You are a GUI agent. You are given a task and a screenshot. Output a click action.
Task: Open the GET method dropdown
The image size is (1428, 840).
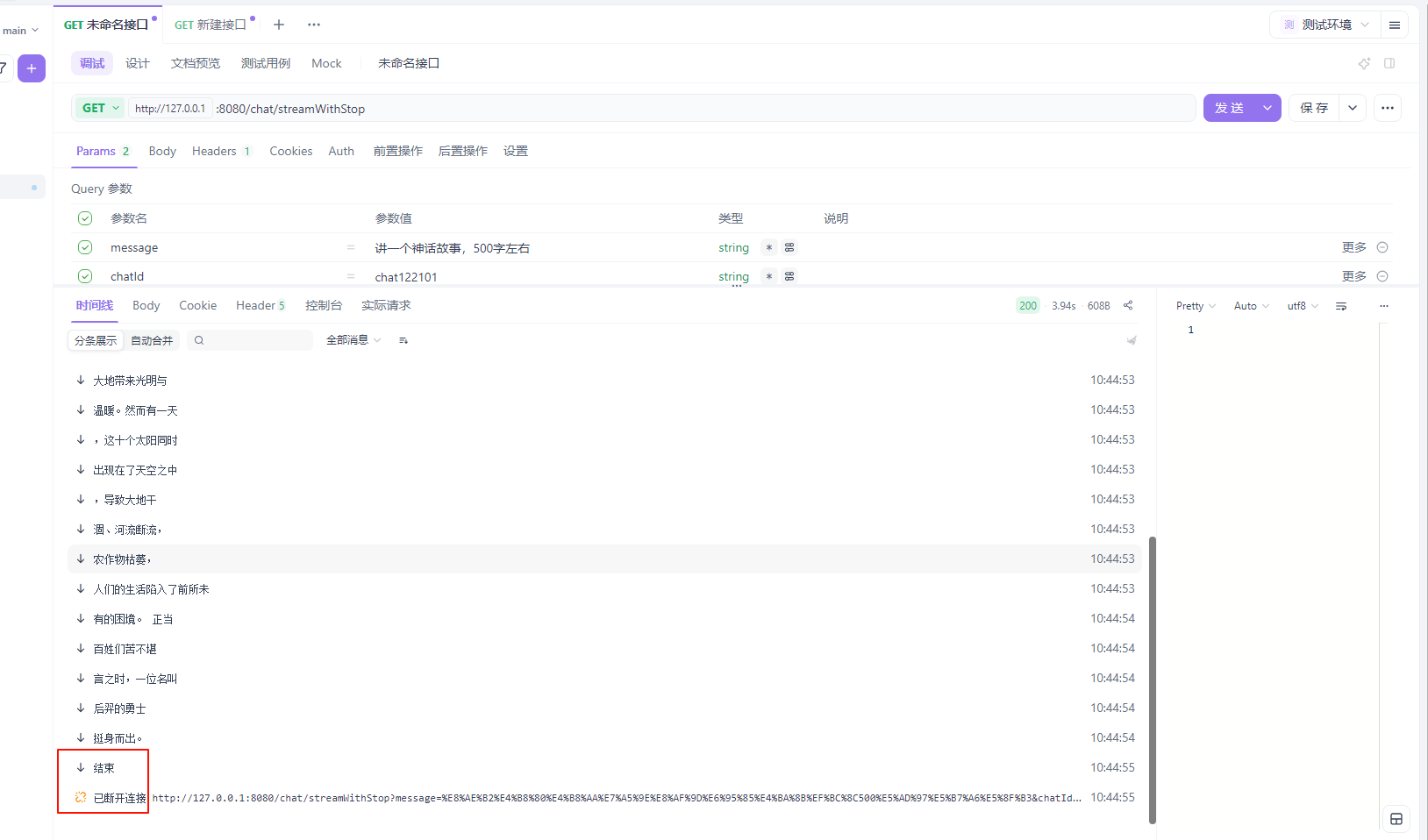101,108
